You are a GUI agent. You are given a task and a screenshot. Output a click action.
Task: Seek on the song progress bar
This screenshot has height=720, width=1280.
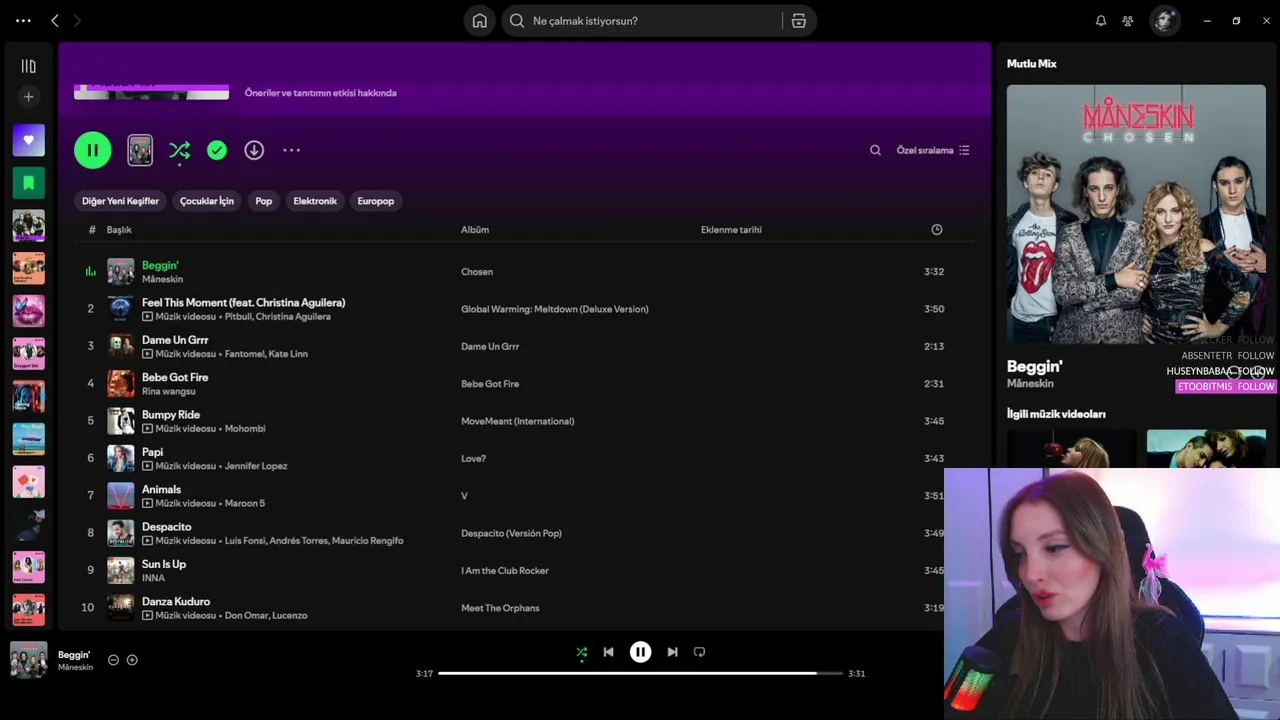point(640,673)
